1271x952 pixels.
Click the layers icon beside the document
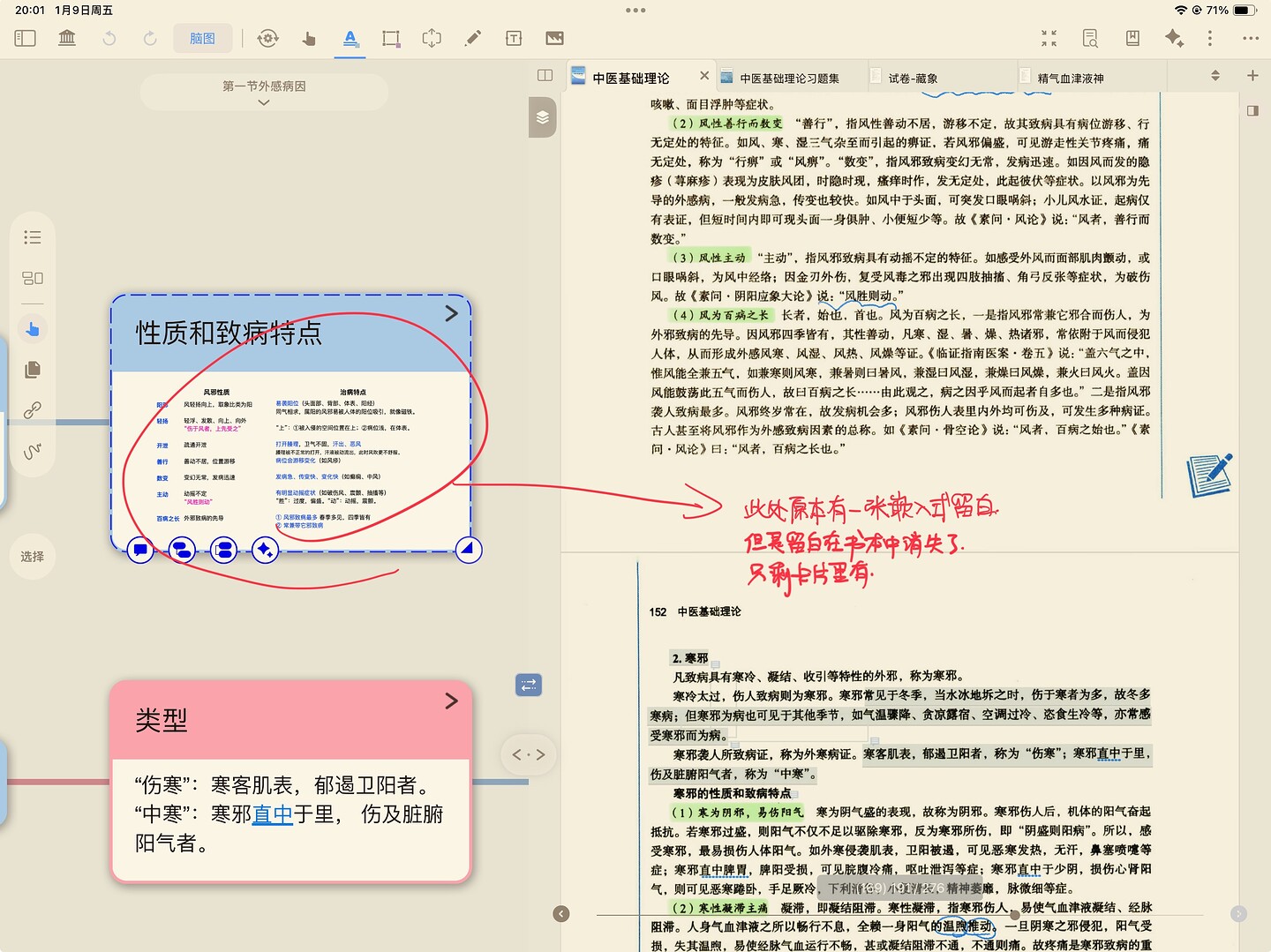pos(542,117)
